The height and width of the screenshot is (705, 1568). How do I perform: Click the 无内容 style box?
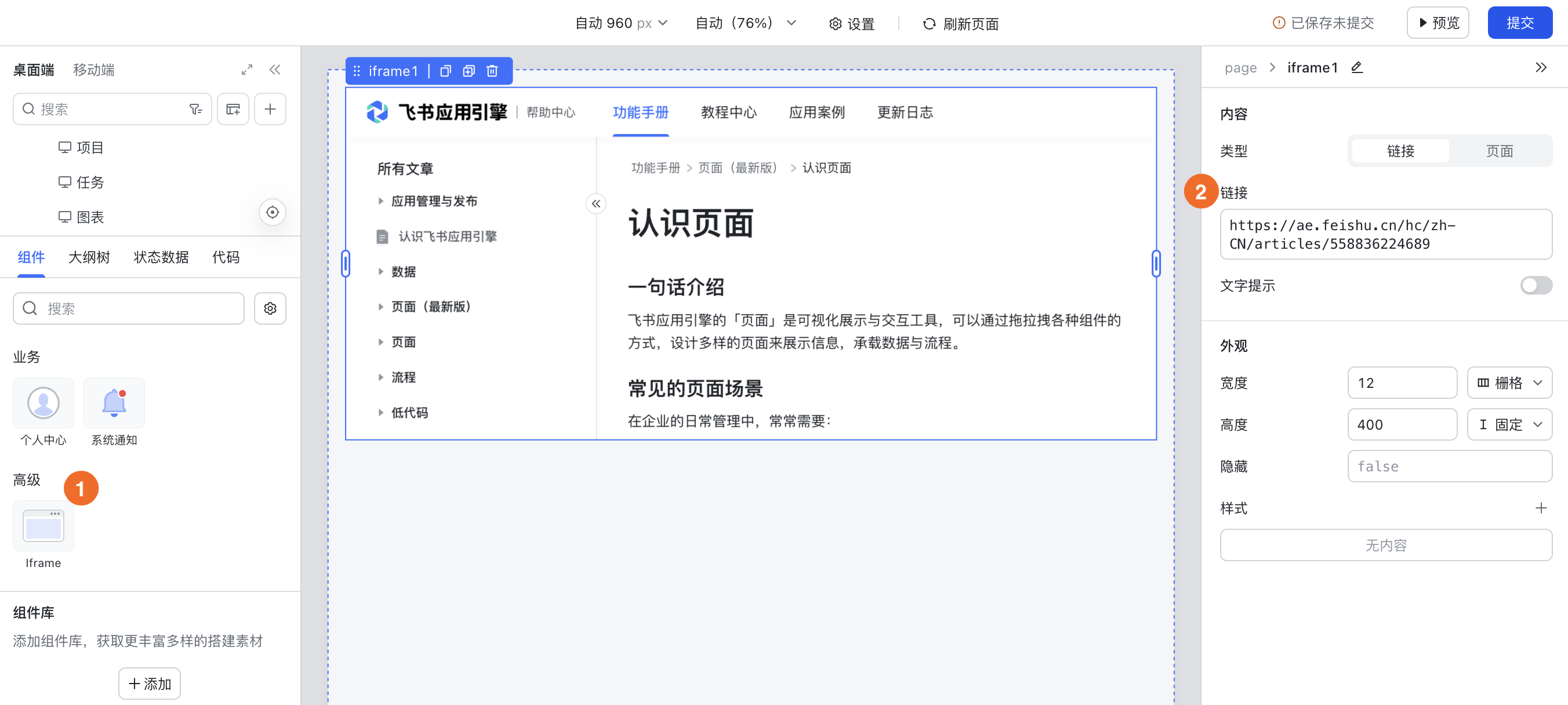pos(1386,545)
